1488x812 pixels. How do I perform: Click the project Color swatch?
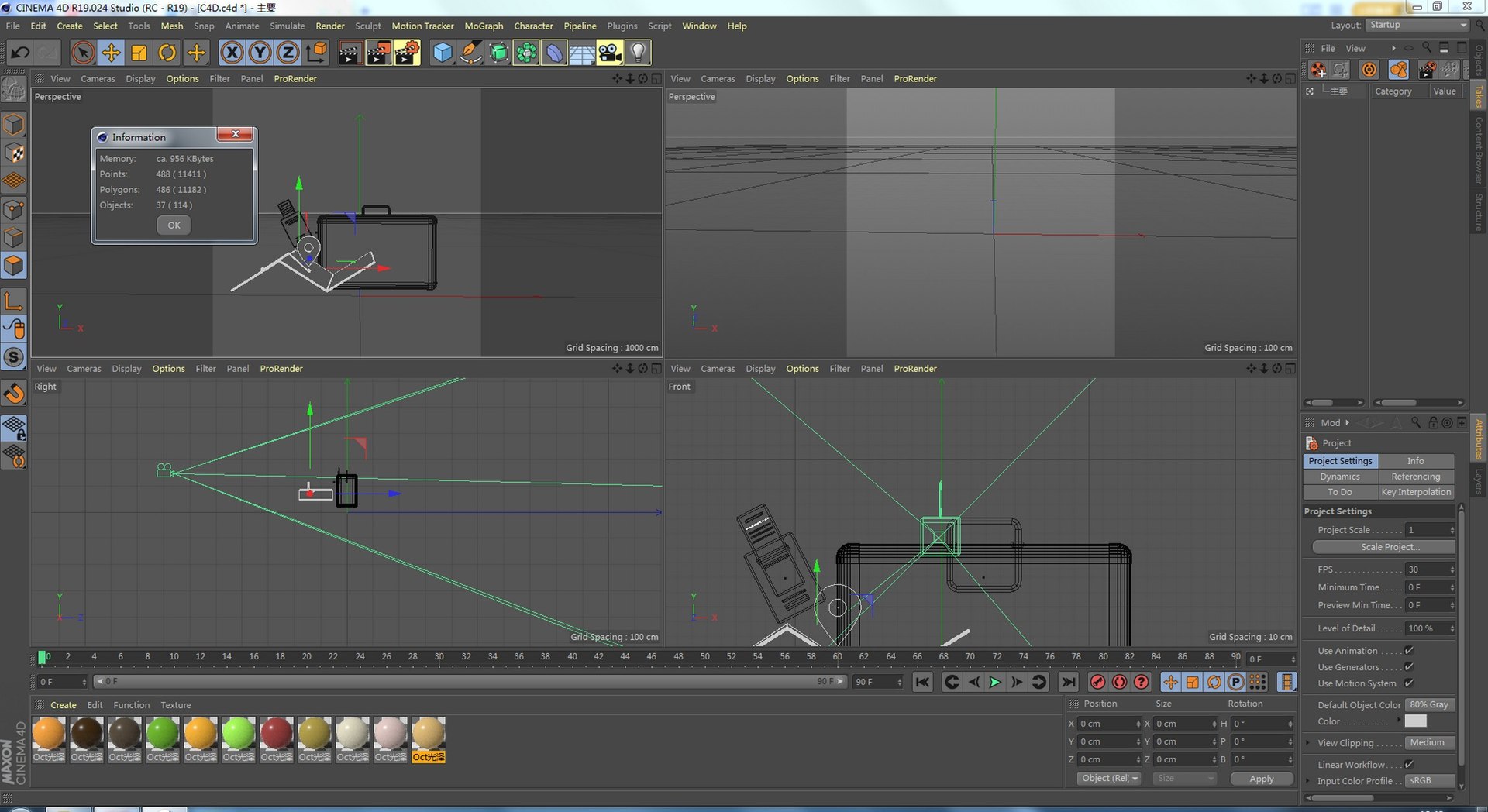[1415, 721]
